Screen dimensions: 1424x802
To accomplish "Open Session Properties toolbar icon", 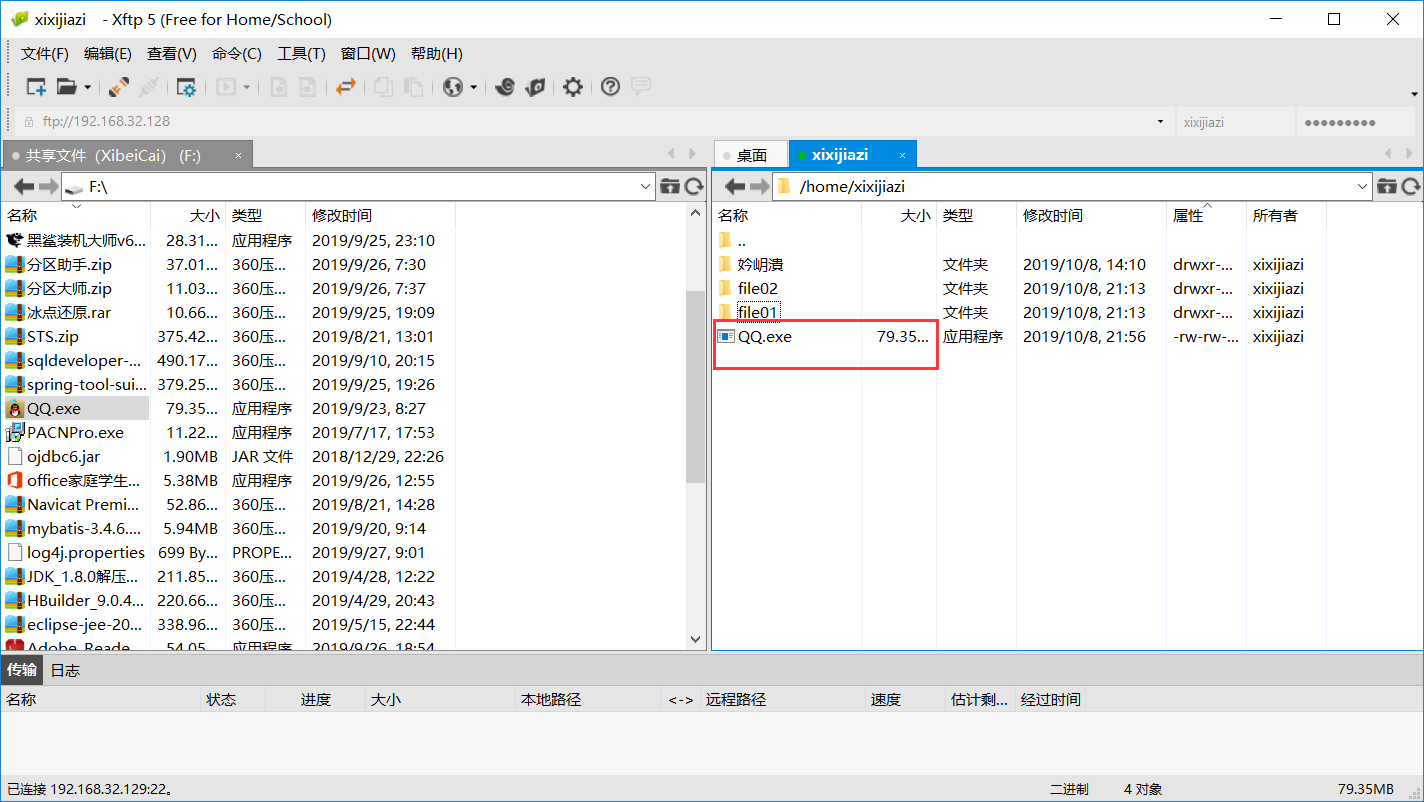I will click(186, 87).
